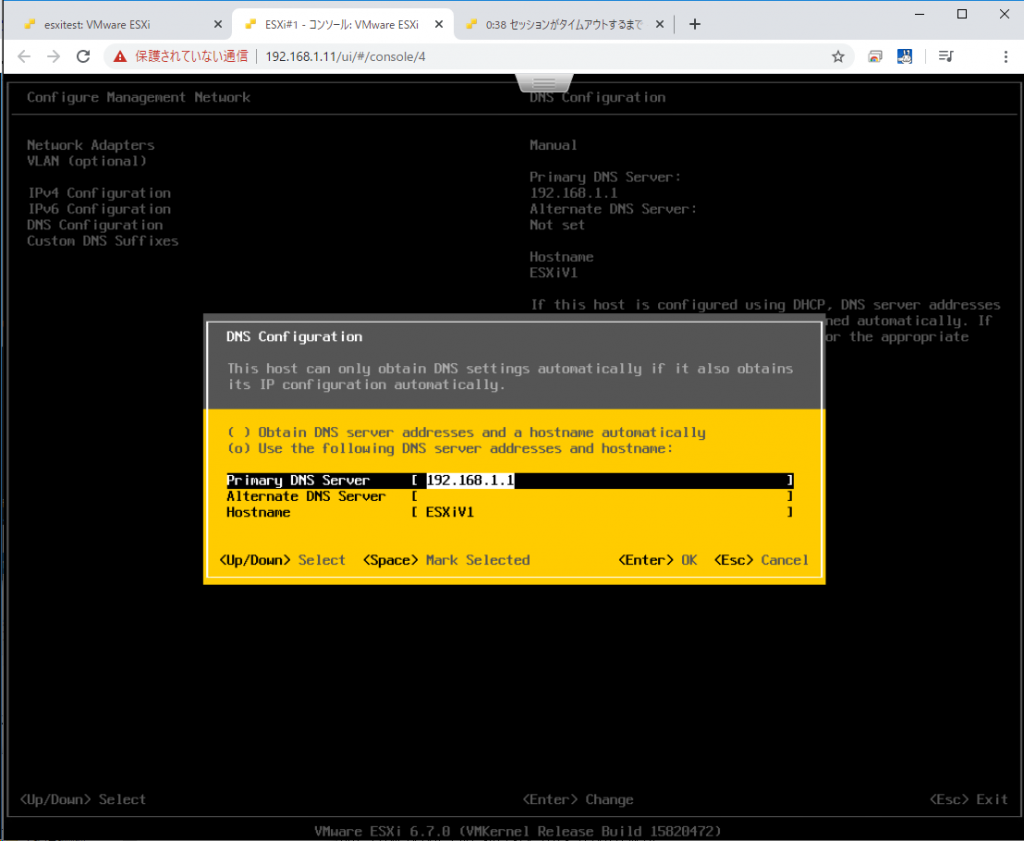Click the address bar URL 192.168.1.11
Screen dimensions: 1024x841
tap(345, 57)
